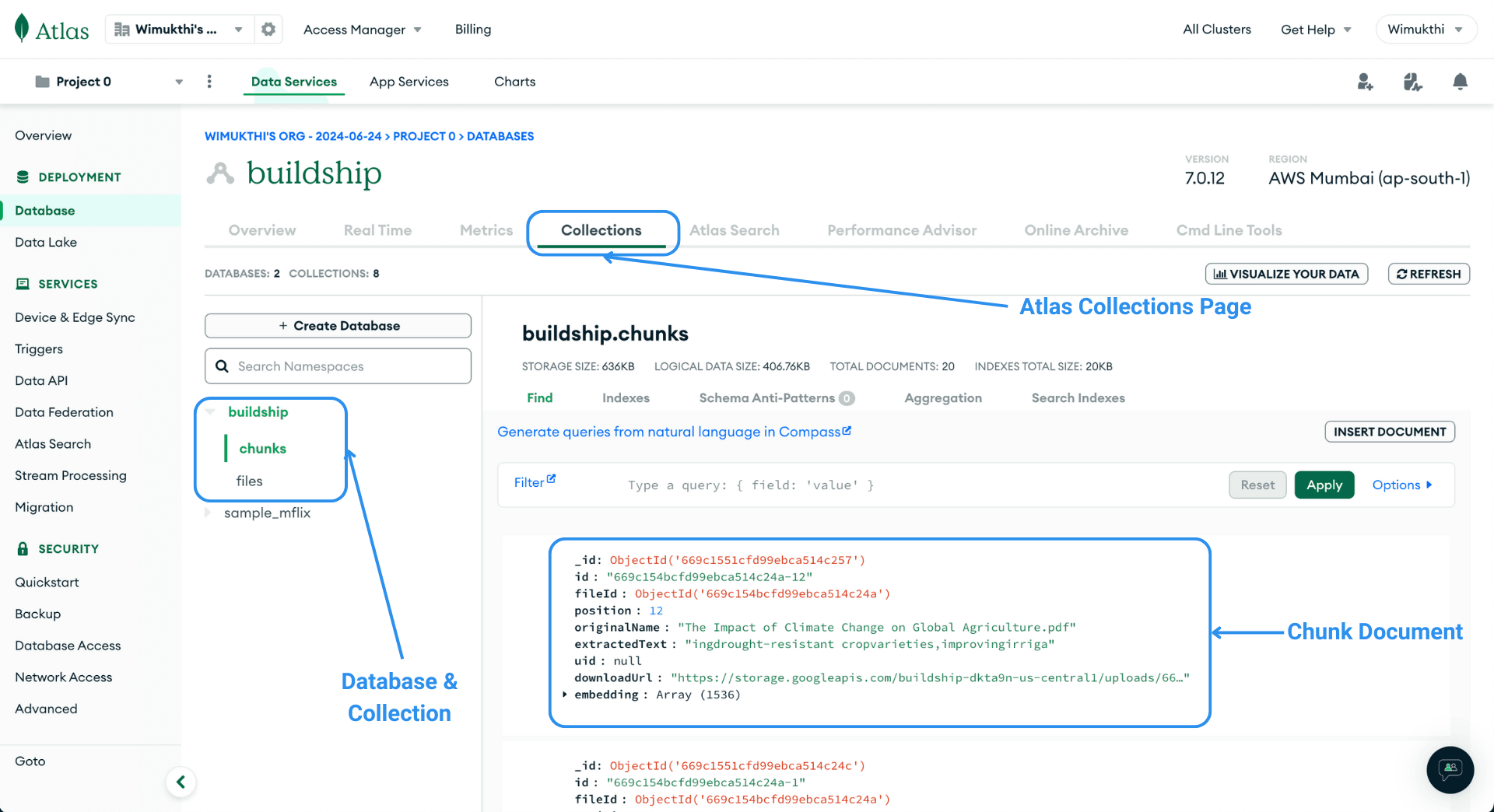Collapse the left sidebar with arrow
The width and height of the screenshot is (1494, 812).
181,782
